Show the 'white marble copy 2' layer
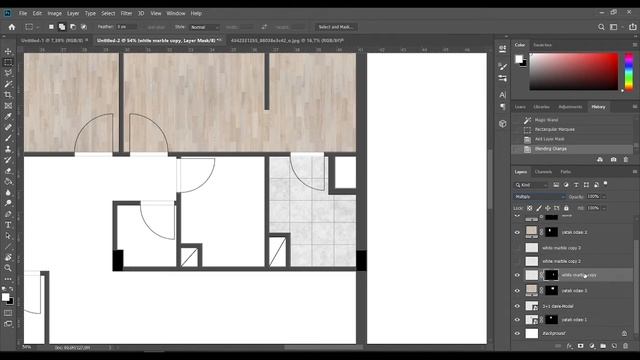This screenshot has height=360, width=640. [517, 261]
